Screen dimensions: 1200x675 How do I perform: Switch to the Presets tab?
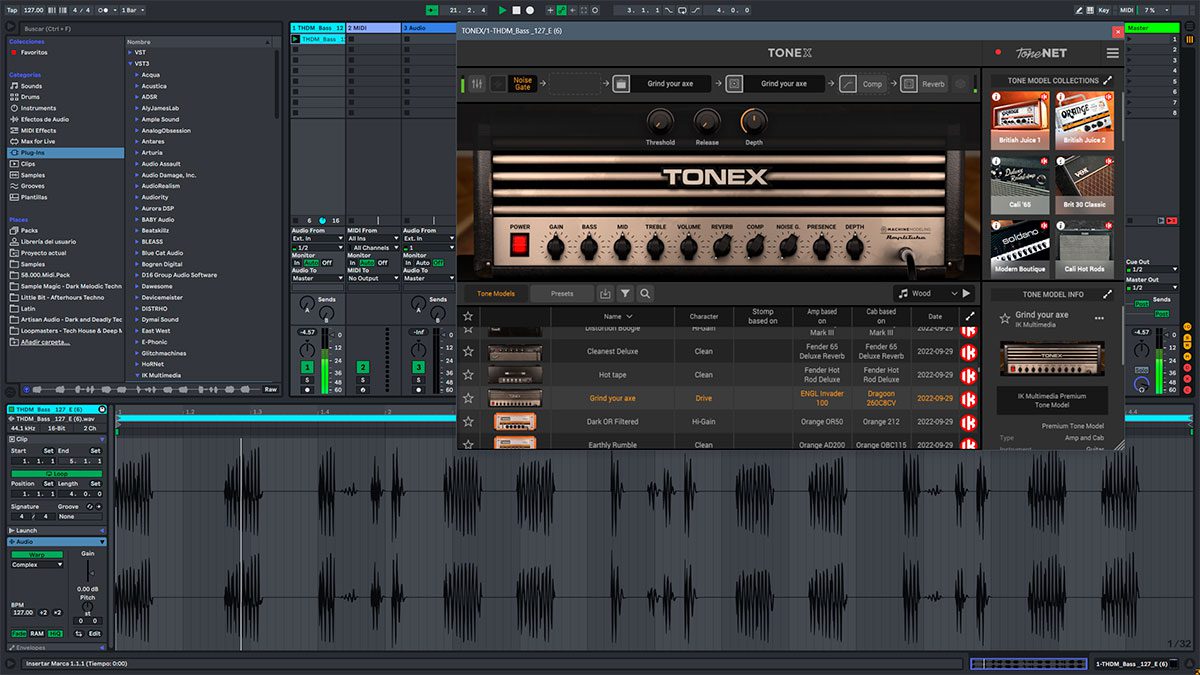click(562, 294)
